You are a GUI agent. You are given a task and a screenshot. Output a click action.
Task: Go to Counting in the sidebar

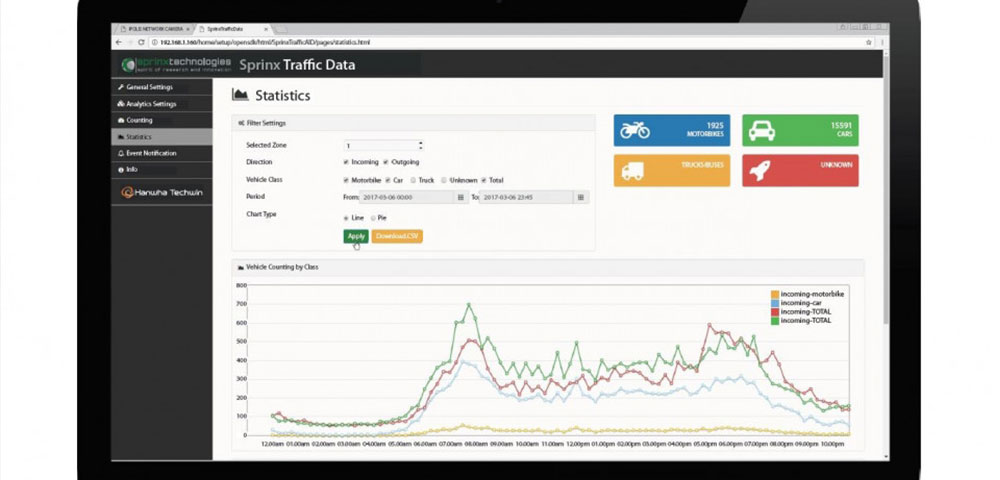pos(161,120)
